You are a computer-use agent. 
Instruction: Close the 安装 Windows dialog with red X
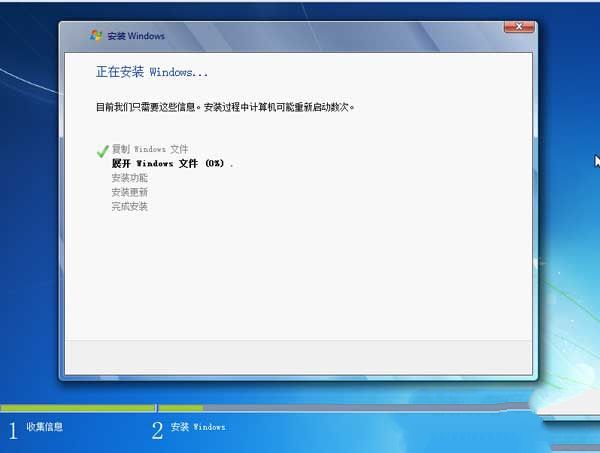516,28
